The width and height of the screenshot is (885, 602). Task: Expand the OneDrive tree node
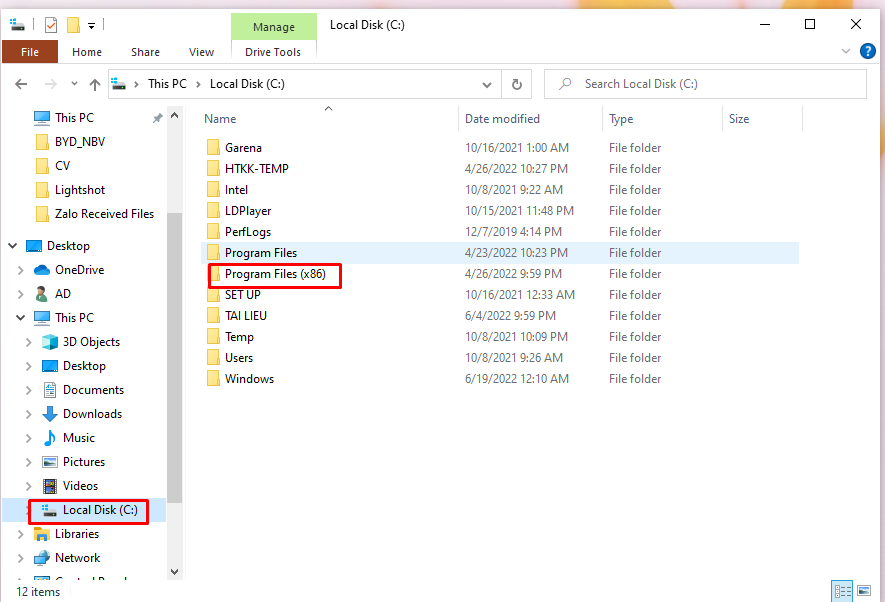click(21, 270)
